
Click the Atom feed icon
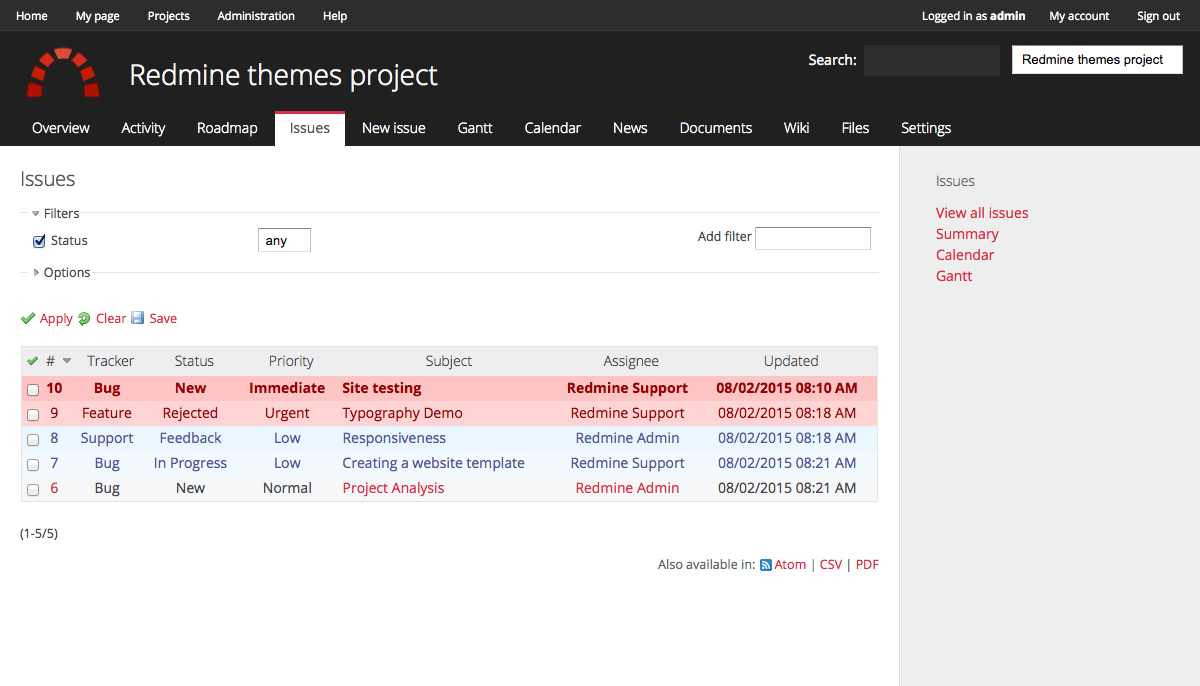(766, 565)
